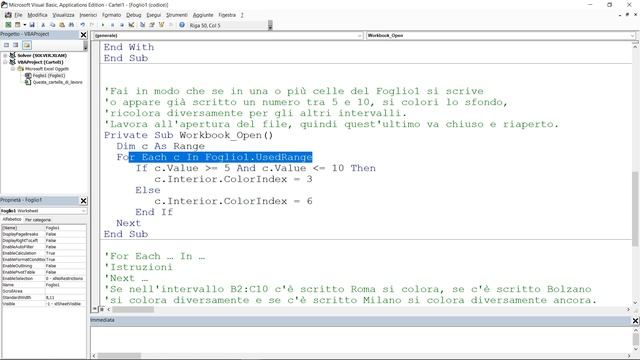The image size is (640, 360).
Task: Click the Cut toolbar icon
Action: click(43, 25)
